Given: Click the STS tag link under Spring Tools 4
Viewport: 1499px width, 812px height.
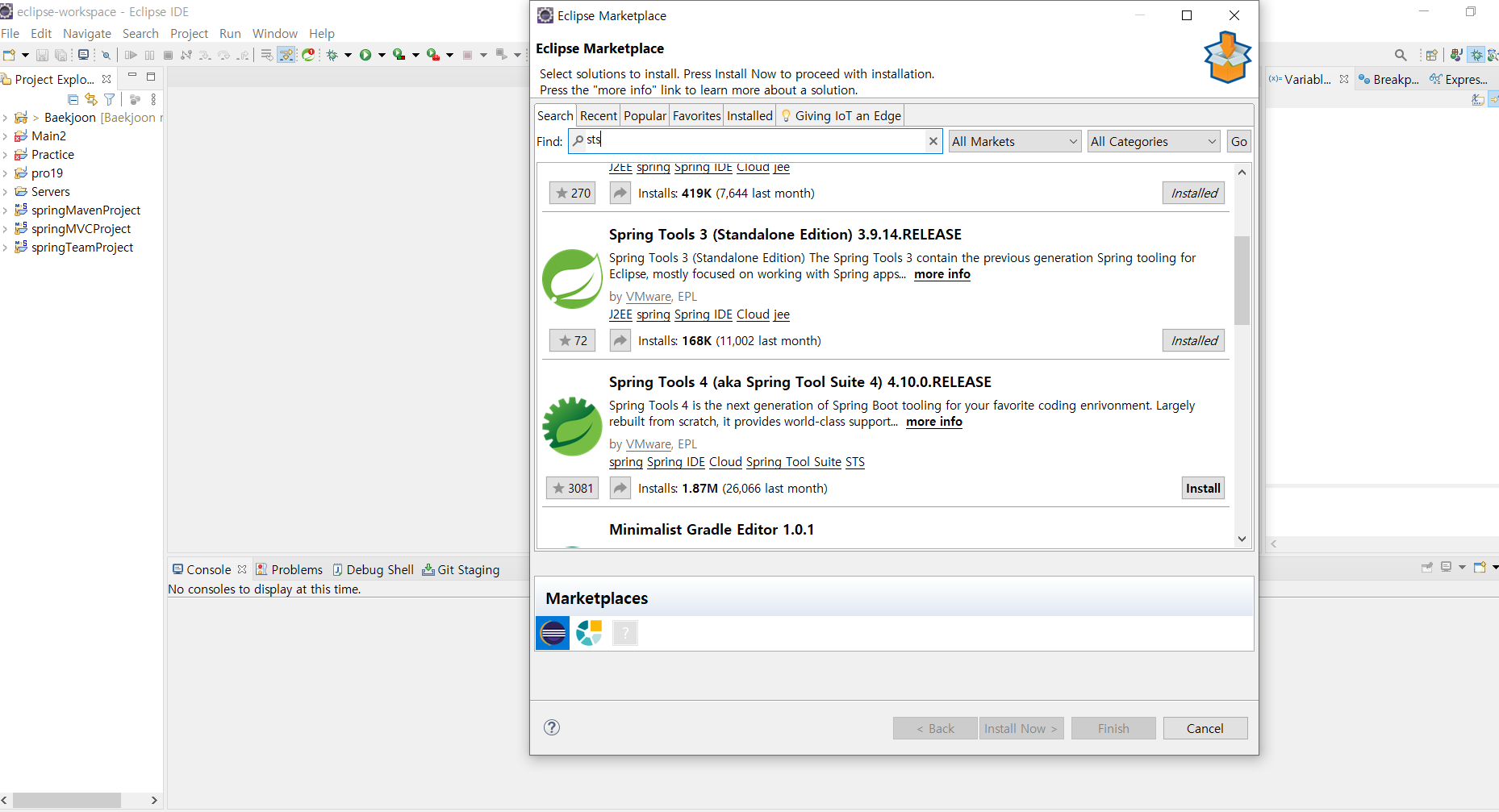Looking at the screenshot, I should pos(855,462).
